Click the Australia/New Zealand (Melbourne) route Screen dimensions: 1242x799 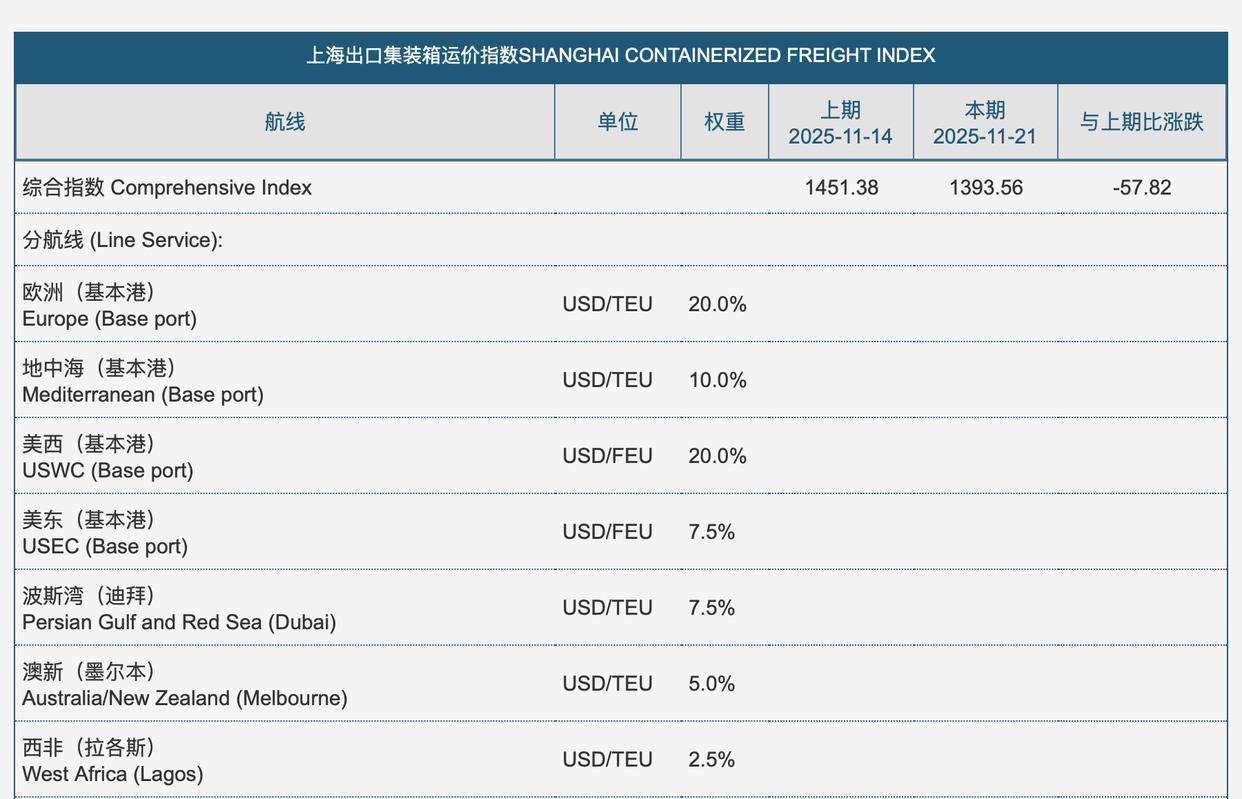(x=185, y=685)
